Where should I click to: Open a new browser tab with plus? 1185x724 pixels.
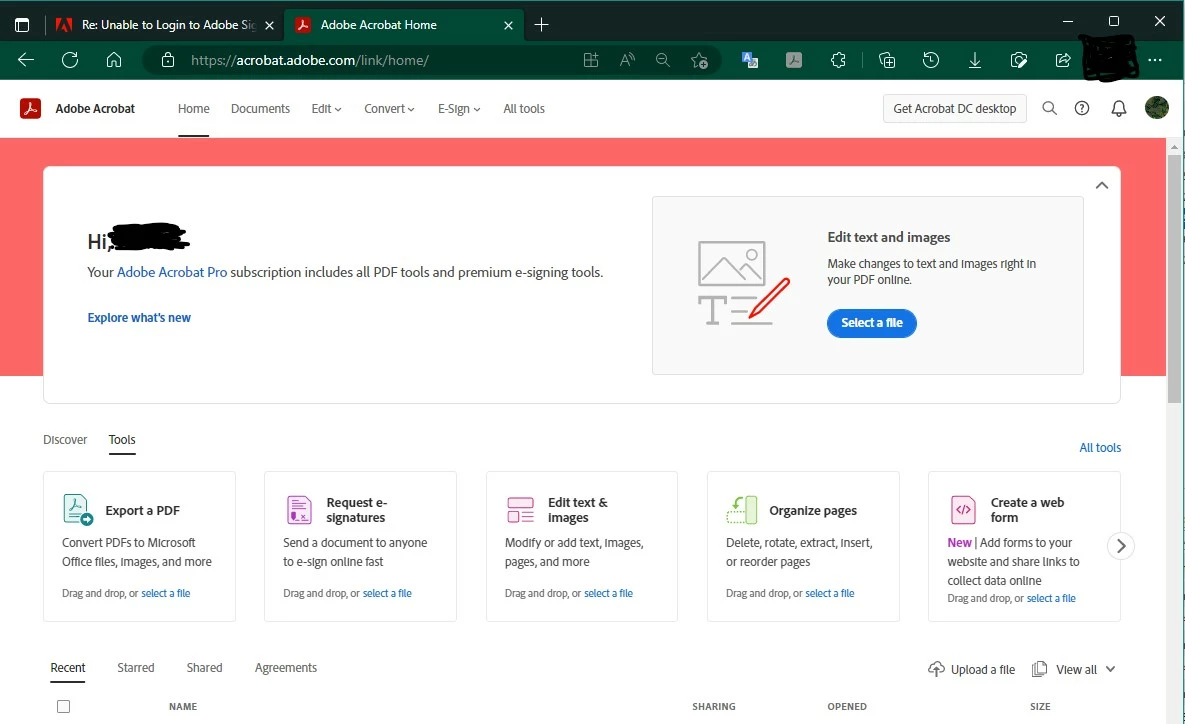pos(541,25)
